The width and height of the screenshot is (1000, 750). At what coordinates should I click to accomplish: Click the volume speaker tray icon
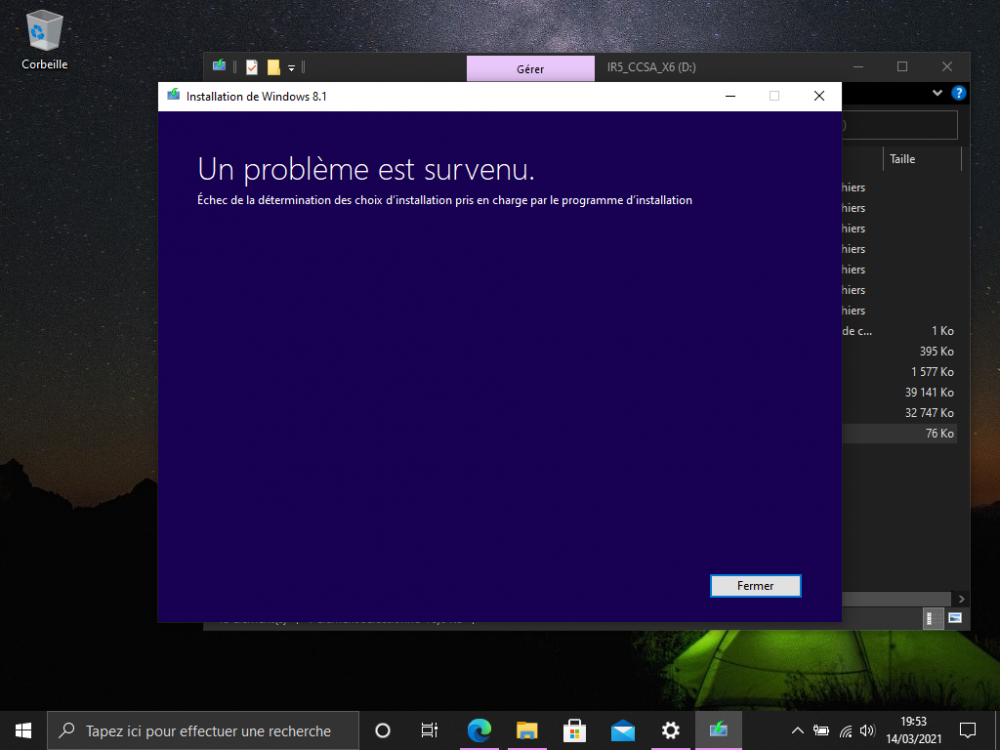(867, 731)
